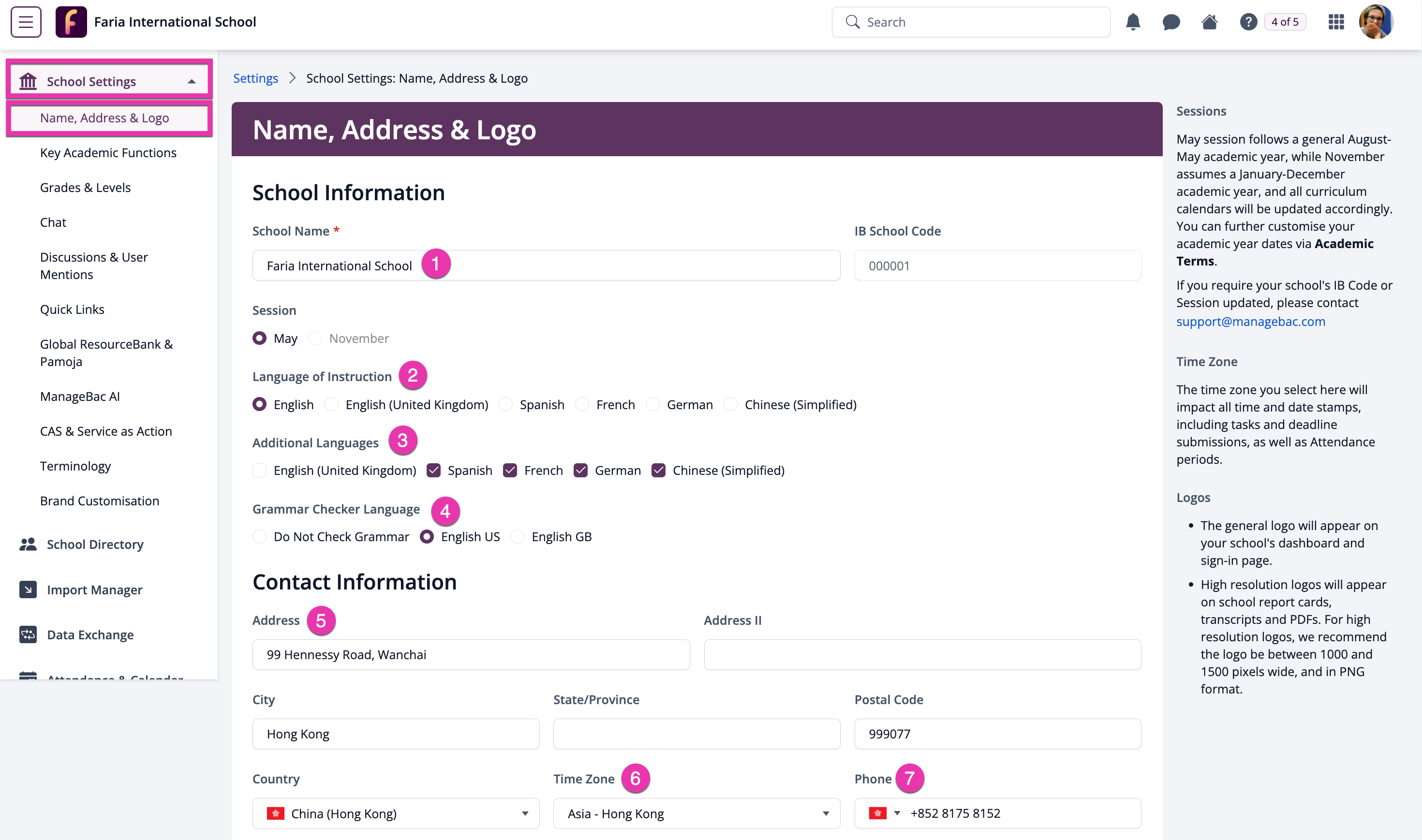This screenshot has width=1422, height=840.
Task: Open Quick Links settings
Action: pos(73,309)
